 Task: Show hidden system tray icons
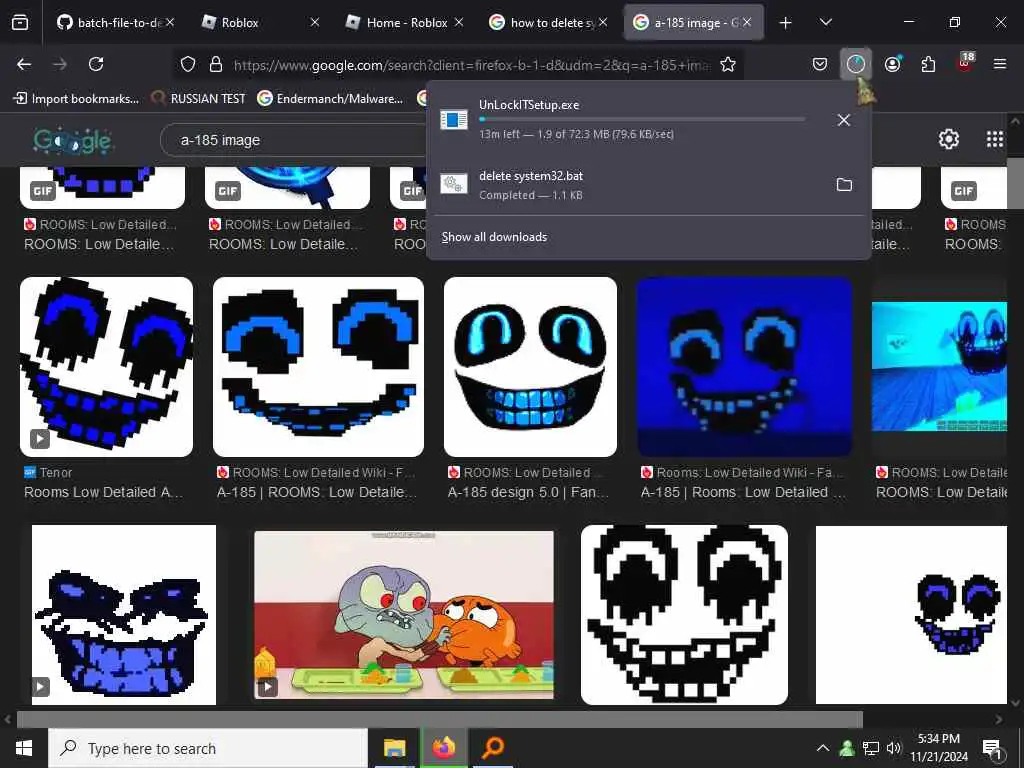[823, 748]
